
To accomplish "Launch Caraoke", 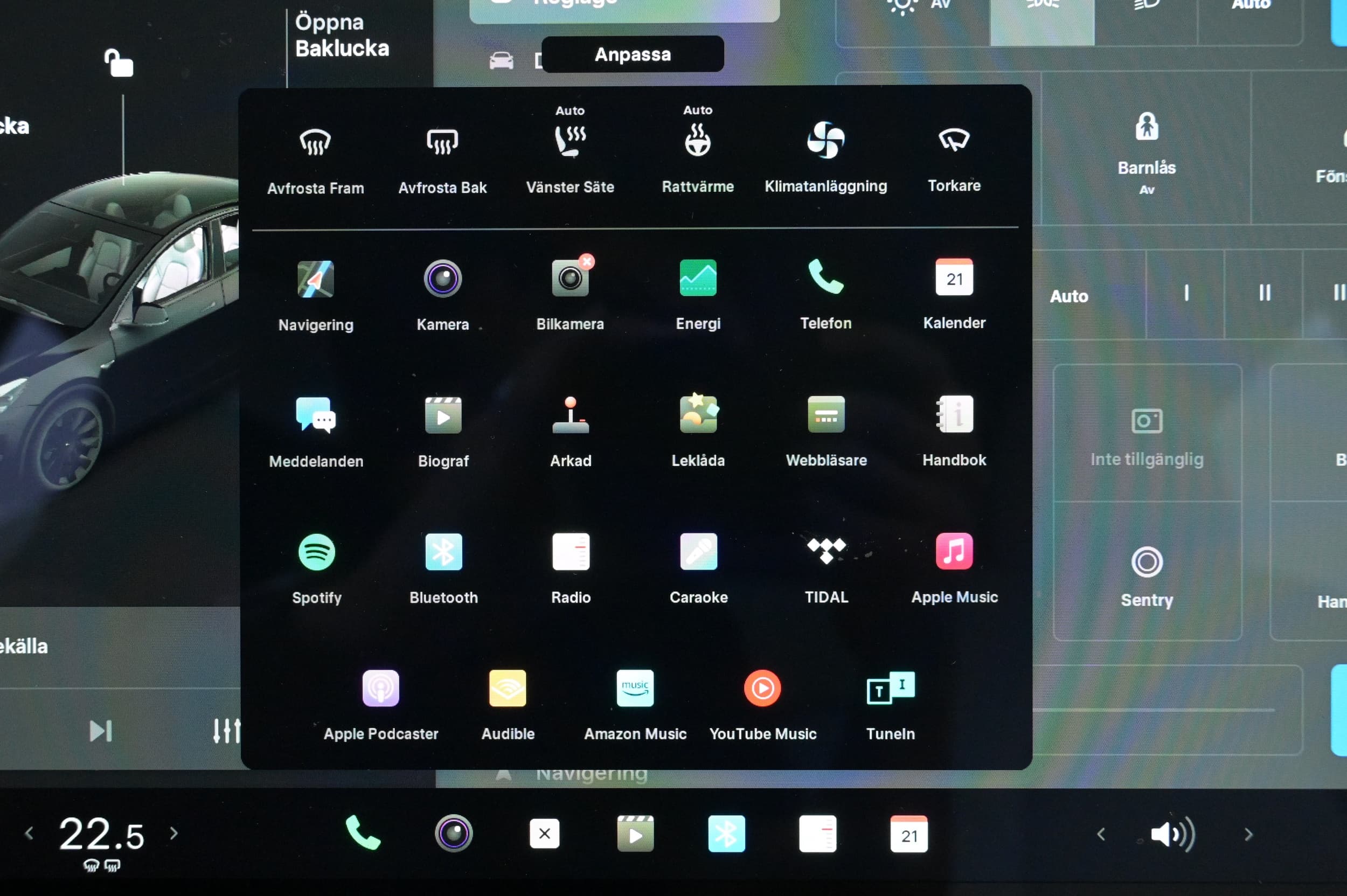I will [698, 551].
